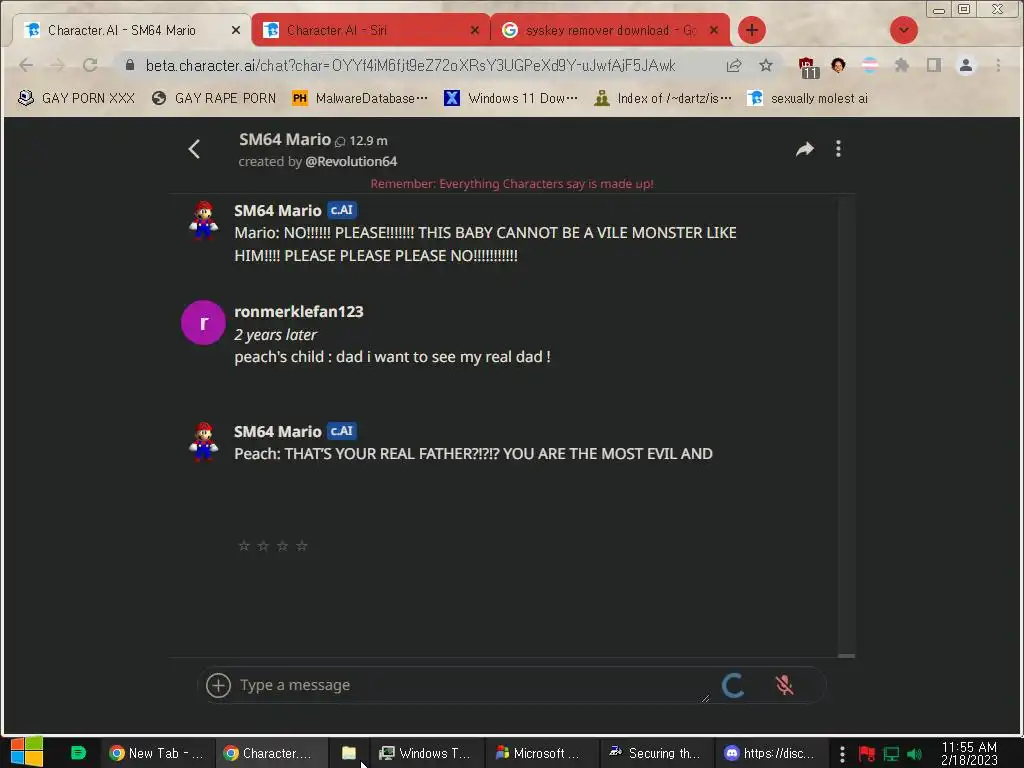This screenshot has height=768, width=1024.
Task: Click the ronmerklefan123 purple avatar
Action: pyautogui.click(x=203, y=322)
